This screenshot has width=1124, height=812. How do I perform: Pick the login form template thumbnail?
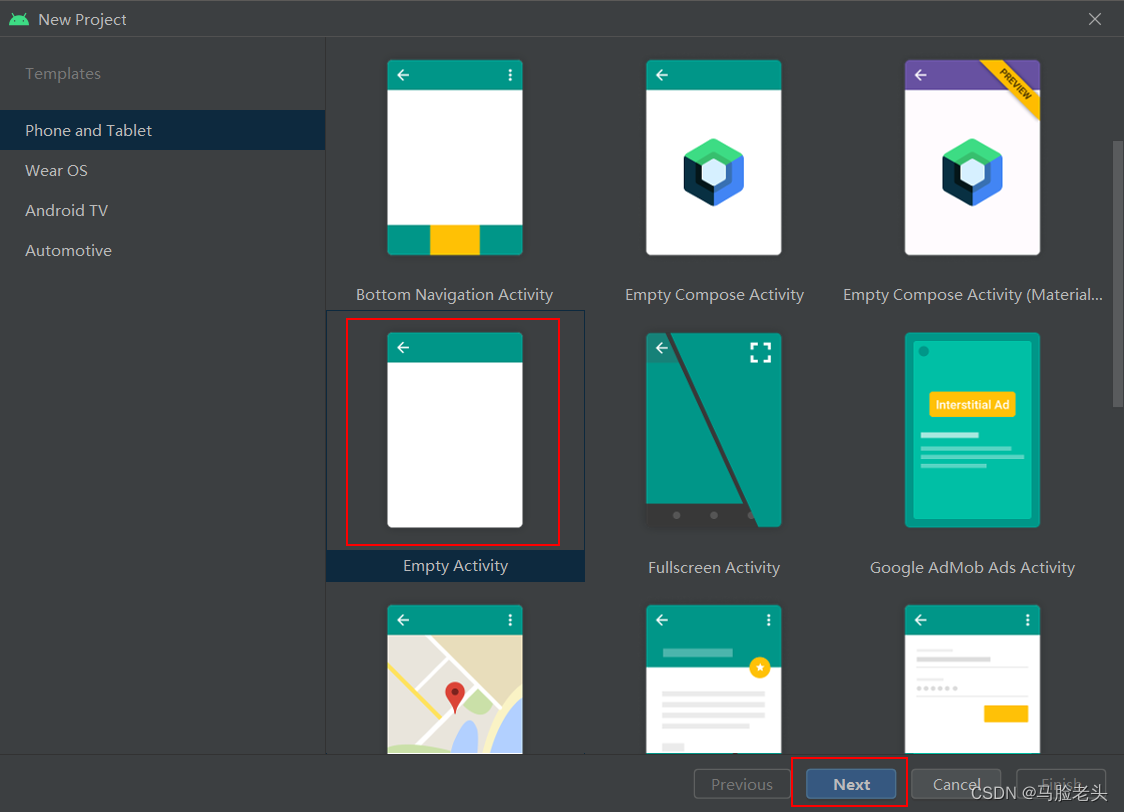(972, 679)
